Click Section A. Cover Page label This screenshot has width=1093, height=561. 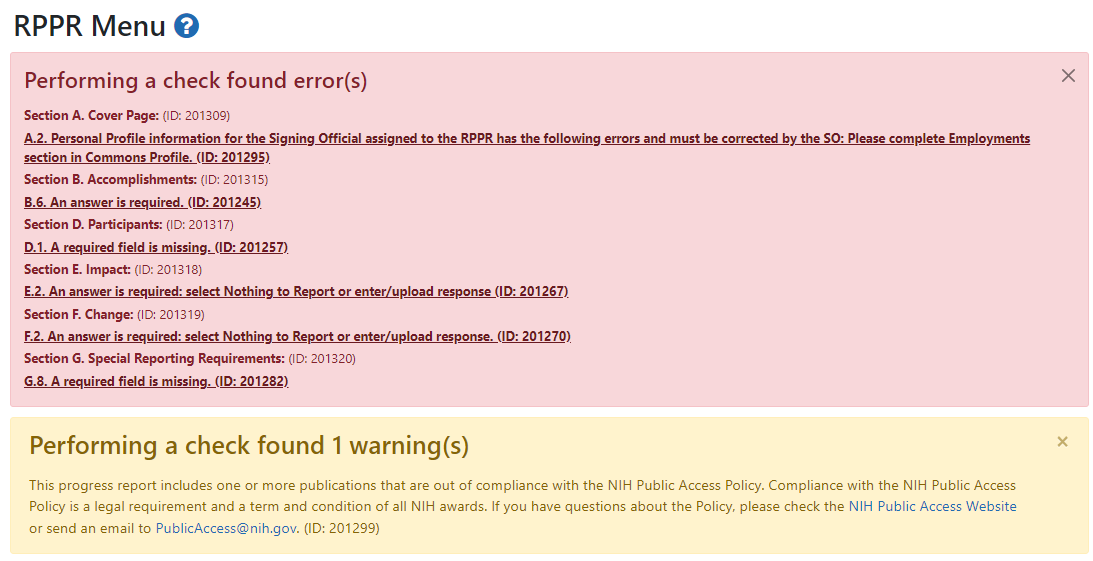click(91, 116)
